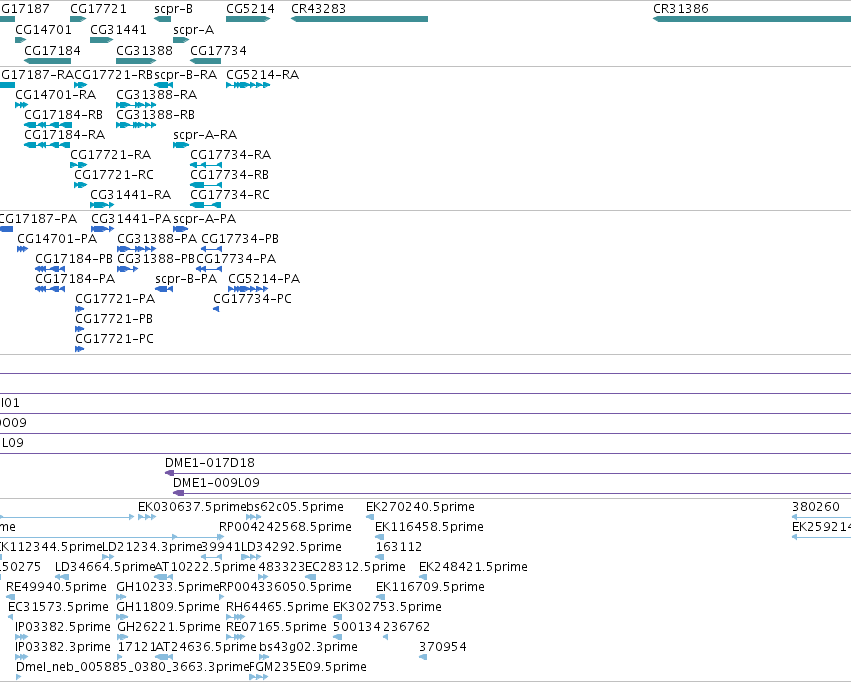Select transcript scpr-A-RA
Screen dimensions: 851x682
[x=181, y=145]
